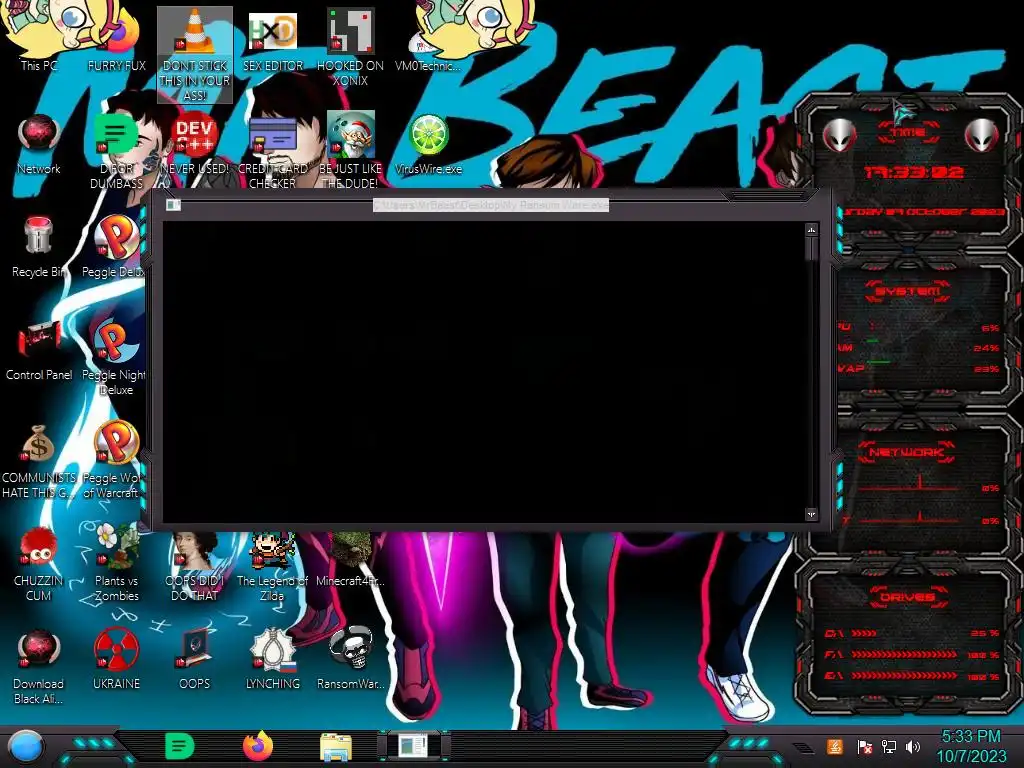
Task: Open the FURRY FUX Firefox shortcut
Action: [x=116, y=39]
